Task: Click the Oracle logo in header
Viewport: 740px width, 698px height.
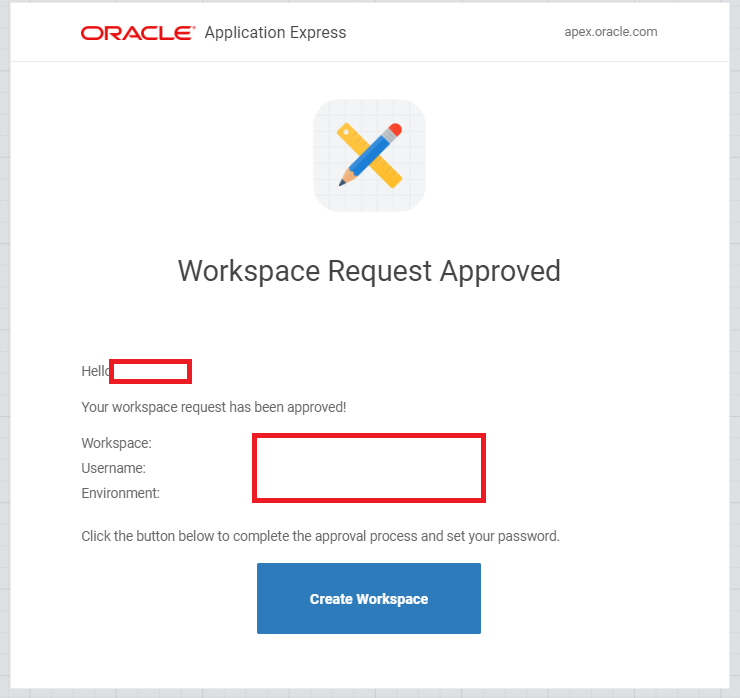Action: coord(138,33)
